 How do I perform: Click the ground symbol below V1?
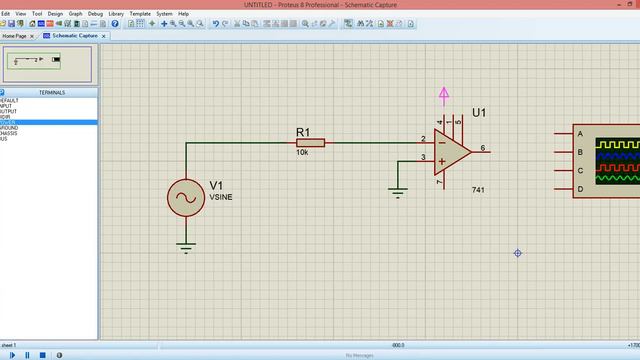click(186, 248)
